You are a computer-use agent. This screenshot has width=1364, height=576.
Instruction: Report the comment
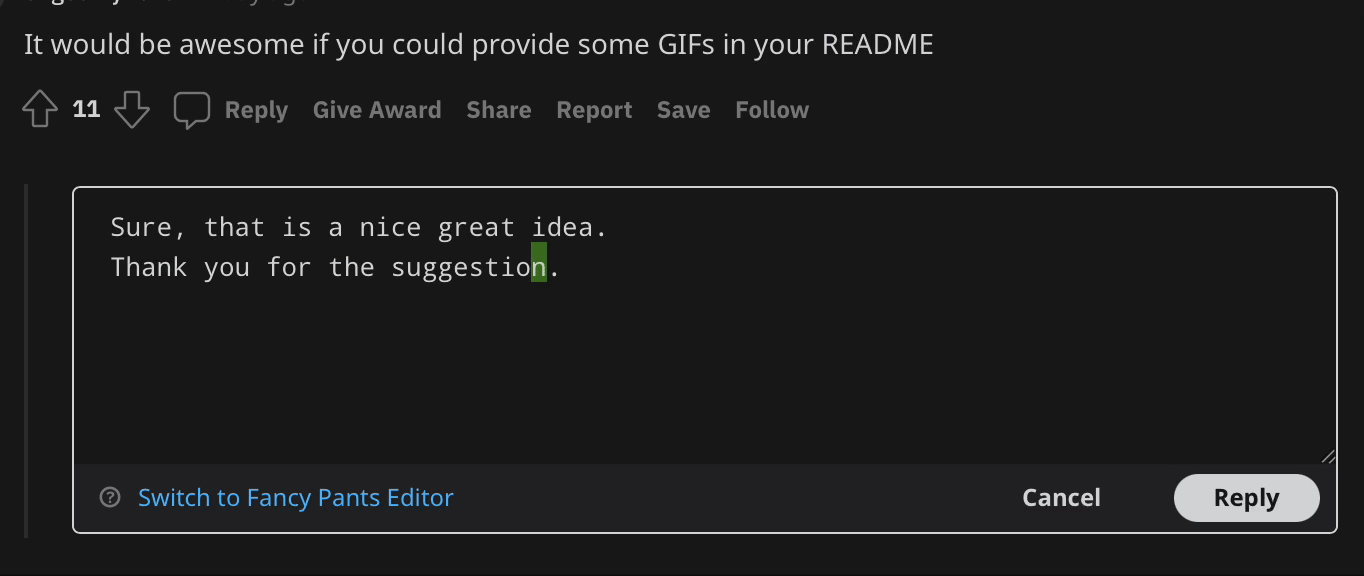coord(594,110)
